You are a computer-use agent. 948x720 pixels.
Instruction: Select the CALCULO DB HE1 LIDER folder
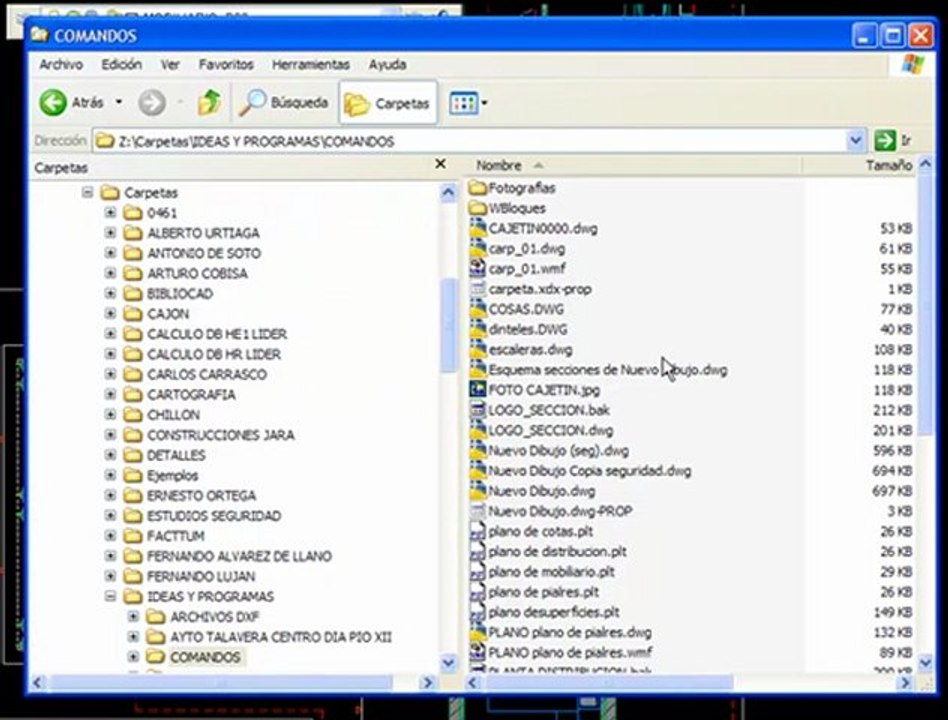coord(217,334)
